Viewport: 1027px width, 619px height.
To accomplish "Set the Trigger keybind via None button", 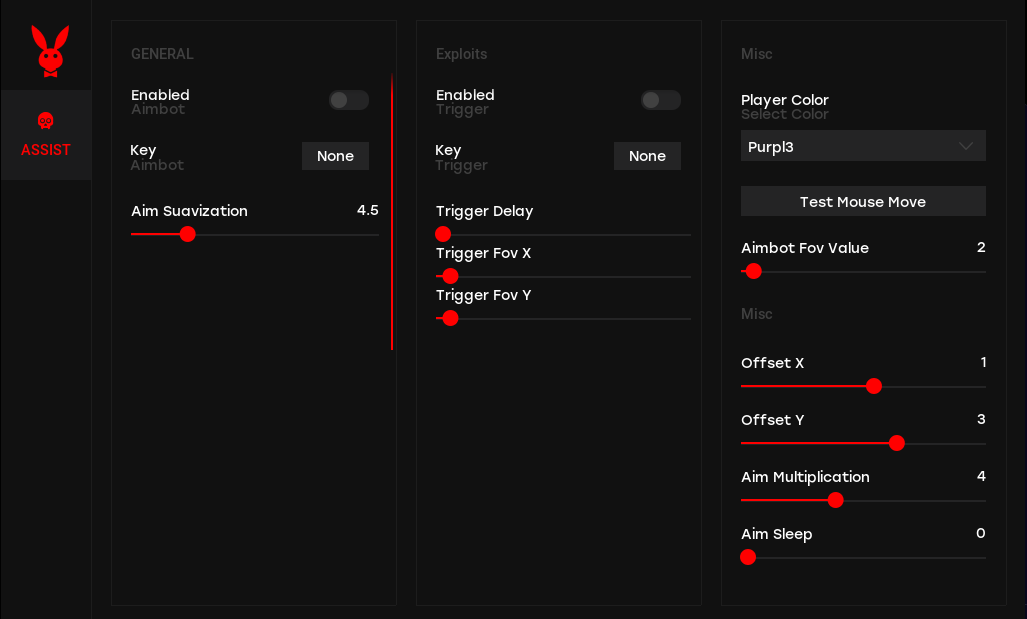I will [647, 156].
